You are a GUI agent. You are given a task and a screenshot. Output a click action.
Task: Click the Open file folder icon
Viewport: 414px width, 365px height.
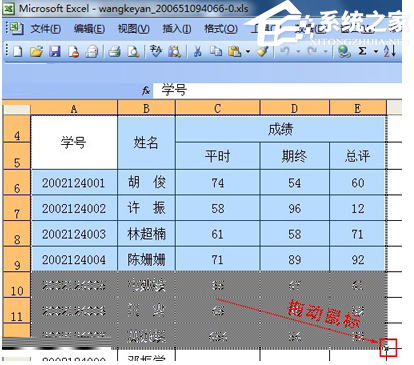pos(36,52)
